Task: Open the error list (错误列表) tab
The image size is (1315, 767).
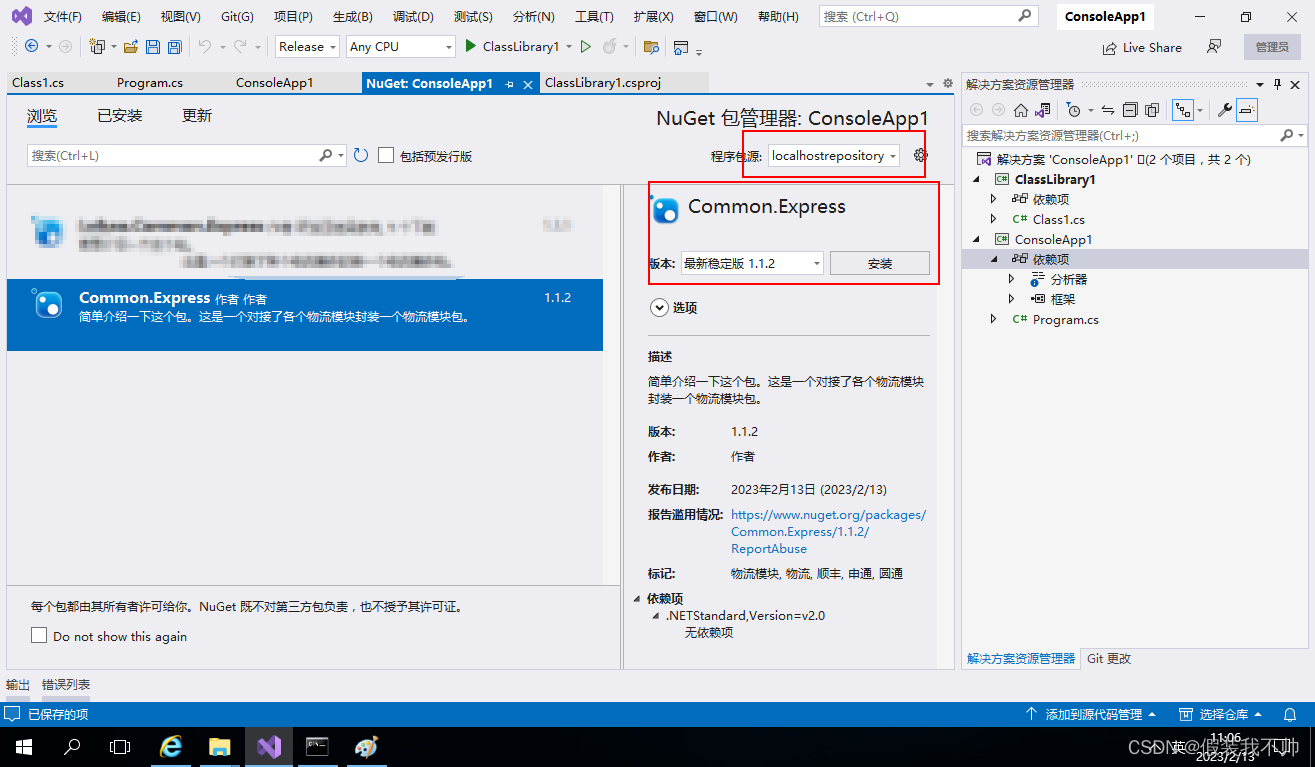Action: 66,685
